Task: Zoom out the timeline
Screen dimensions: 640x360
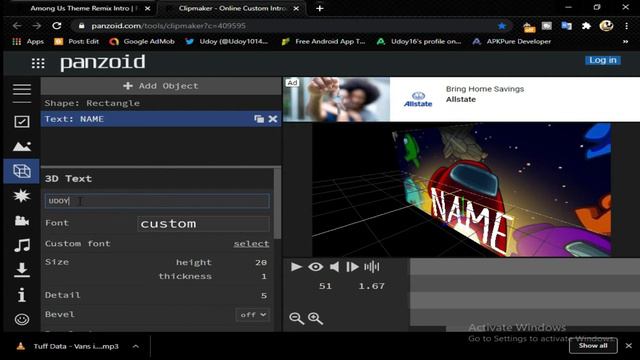Action: point(296,318)
